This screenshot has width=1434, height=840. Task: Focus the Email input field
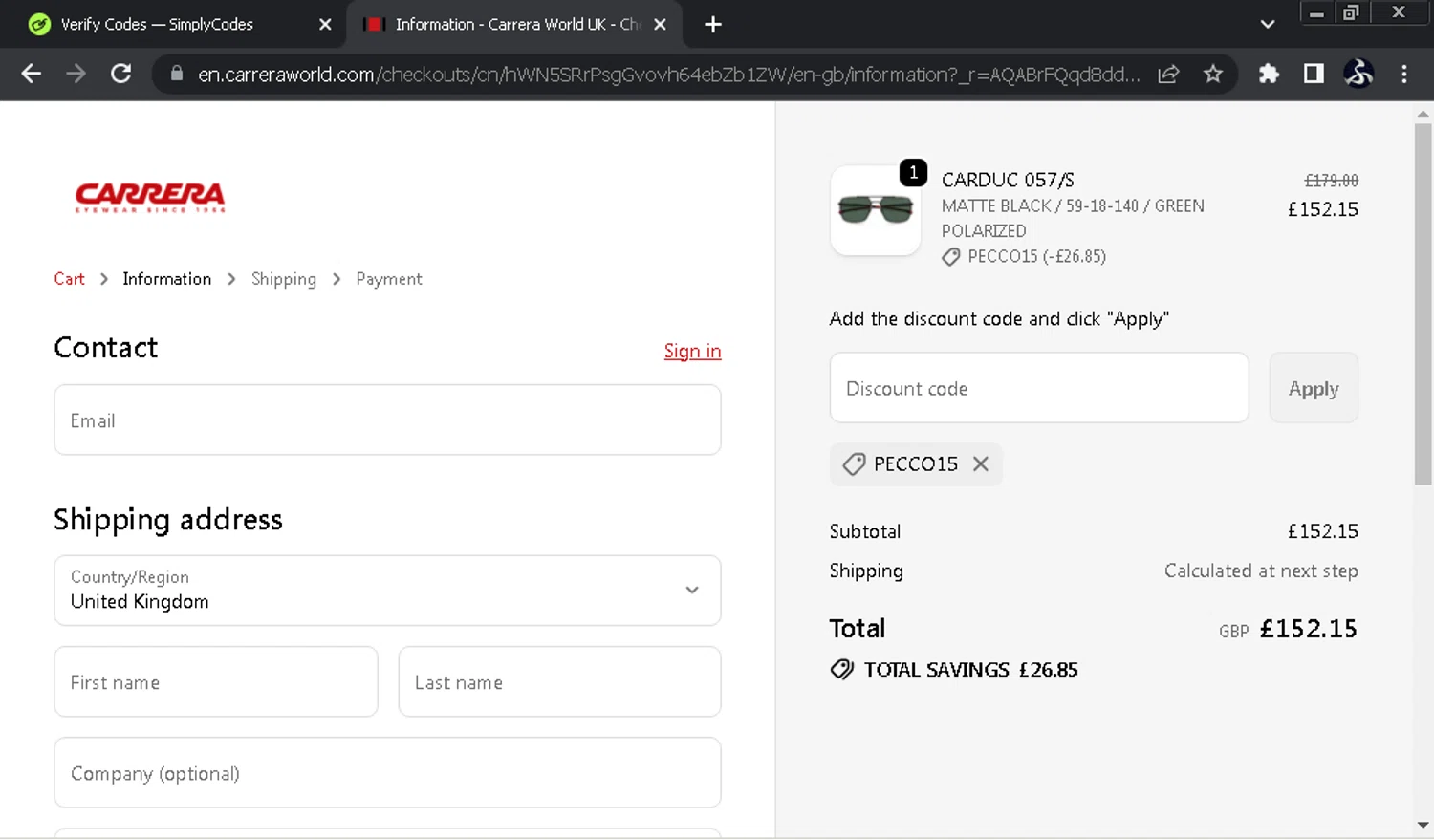(387, 420)
